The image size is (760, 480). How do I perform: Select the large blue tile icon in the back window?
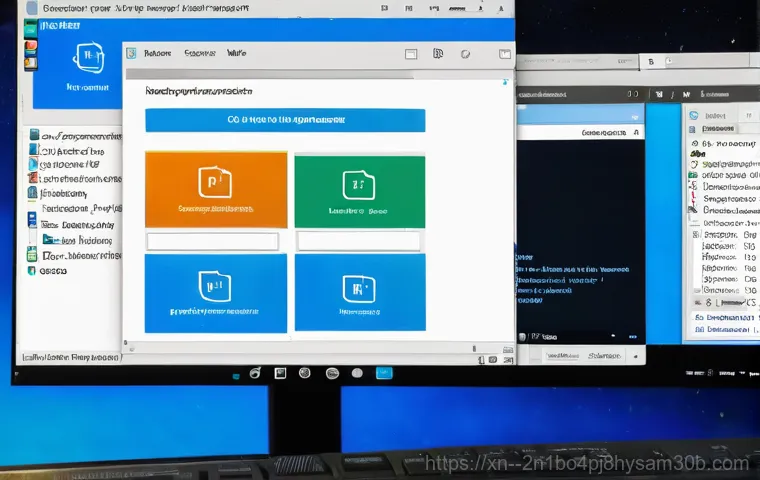click(88, 59)
